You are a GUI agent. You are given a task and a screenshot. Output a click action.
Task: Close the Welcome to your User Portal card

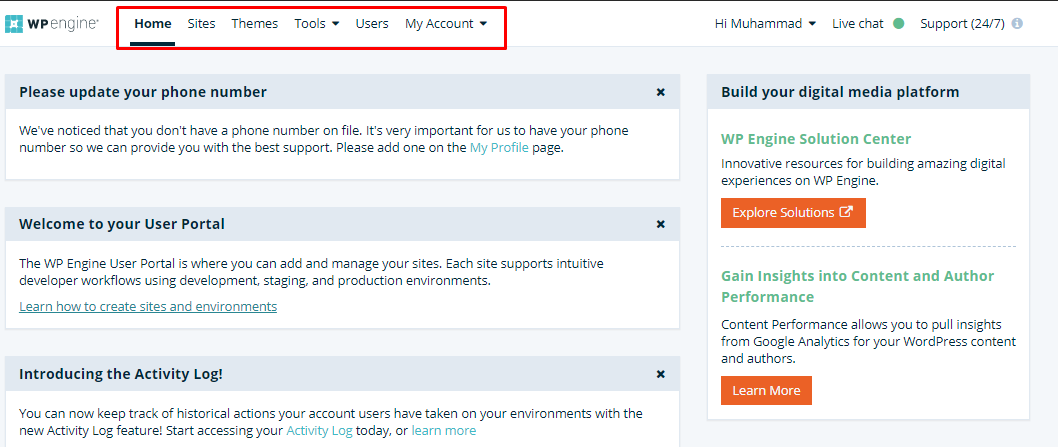[x=661, y=224]
